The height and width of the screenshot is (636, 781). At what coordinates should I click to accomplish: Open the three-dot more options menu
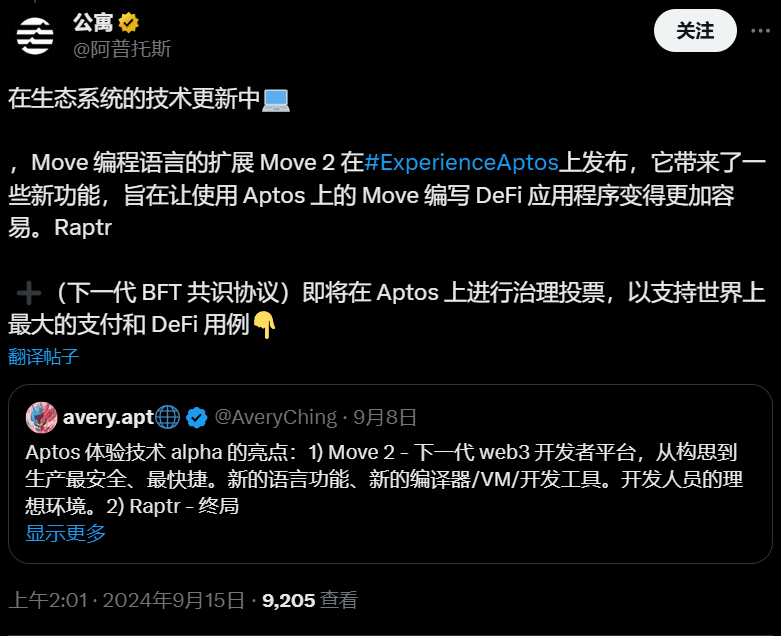click(760, 31)
